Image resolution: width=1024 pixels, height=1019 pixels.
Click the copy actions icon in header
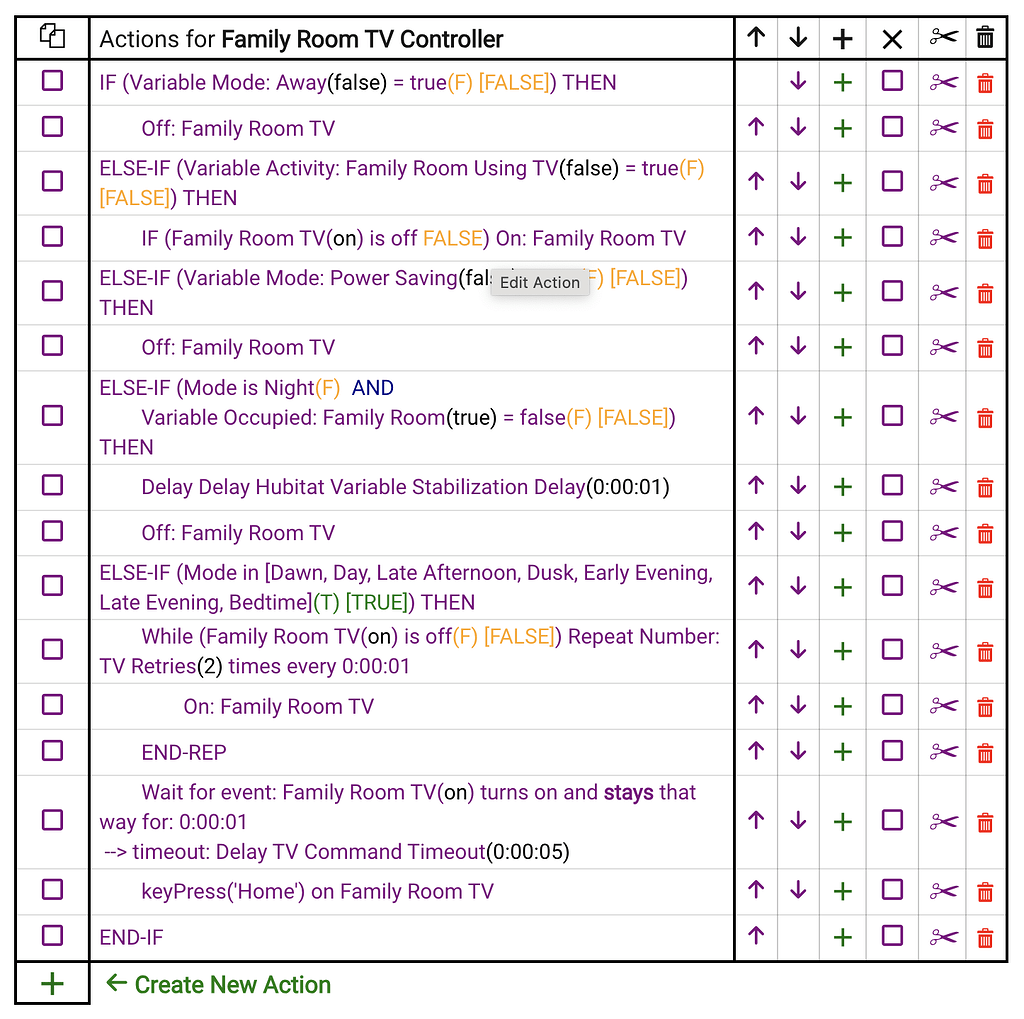[52, 38]
